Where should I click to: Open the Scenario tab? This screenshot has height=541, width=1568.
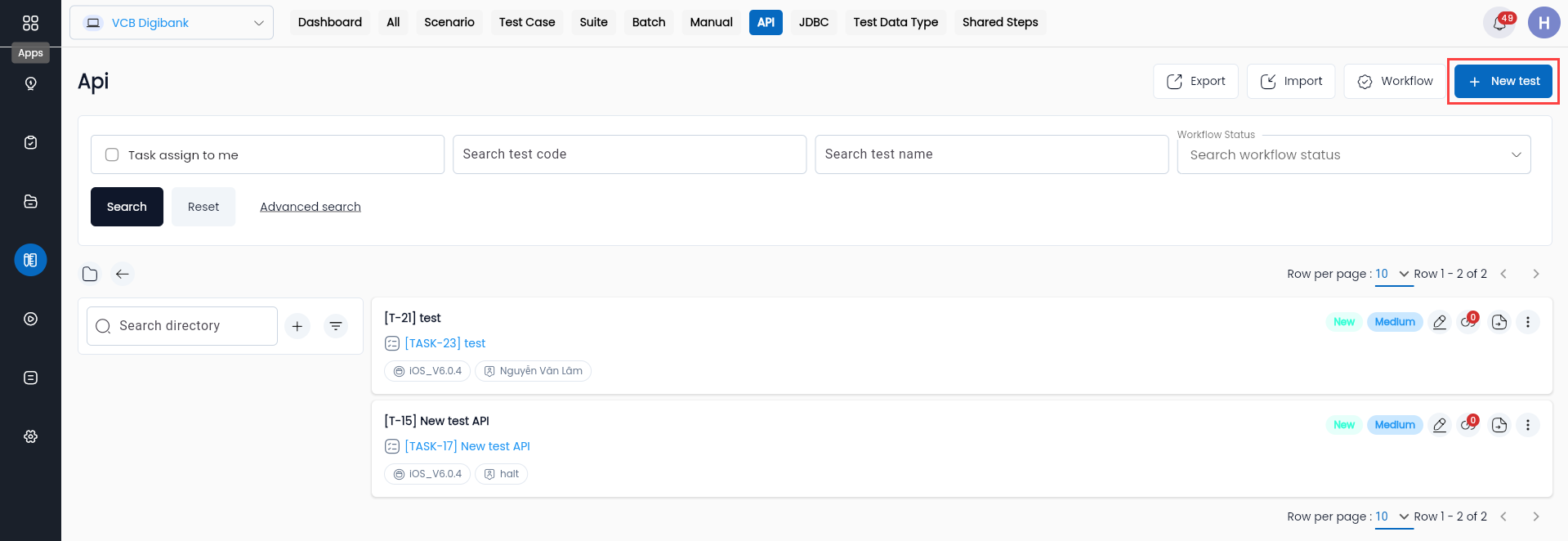click(449, 22)
